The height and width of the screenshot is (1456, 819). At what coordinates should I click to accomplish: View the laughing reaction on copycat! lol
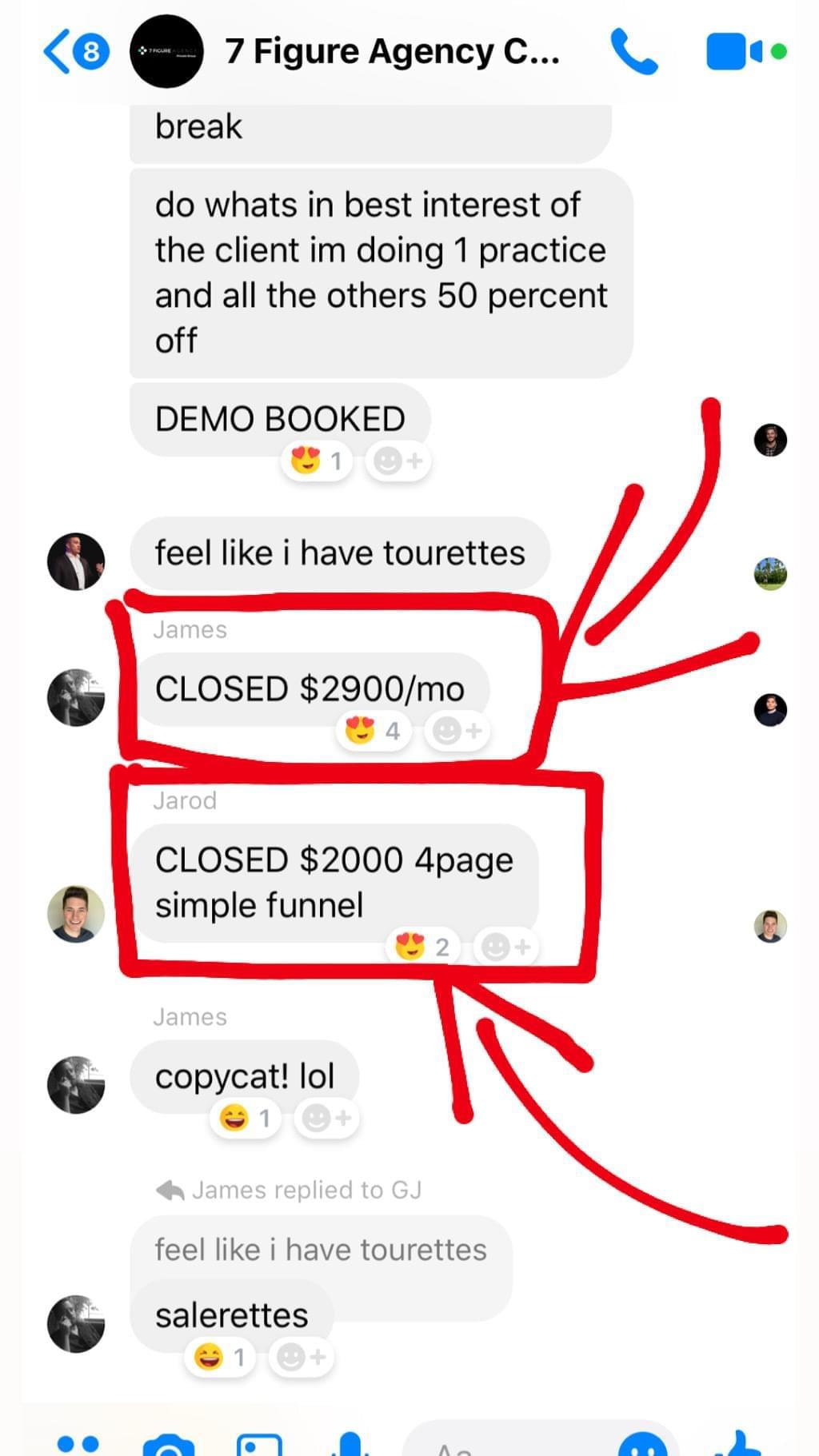pos(245,1118)
